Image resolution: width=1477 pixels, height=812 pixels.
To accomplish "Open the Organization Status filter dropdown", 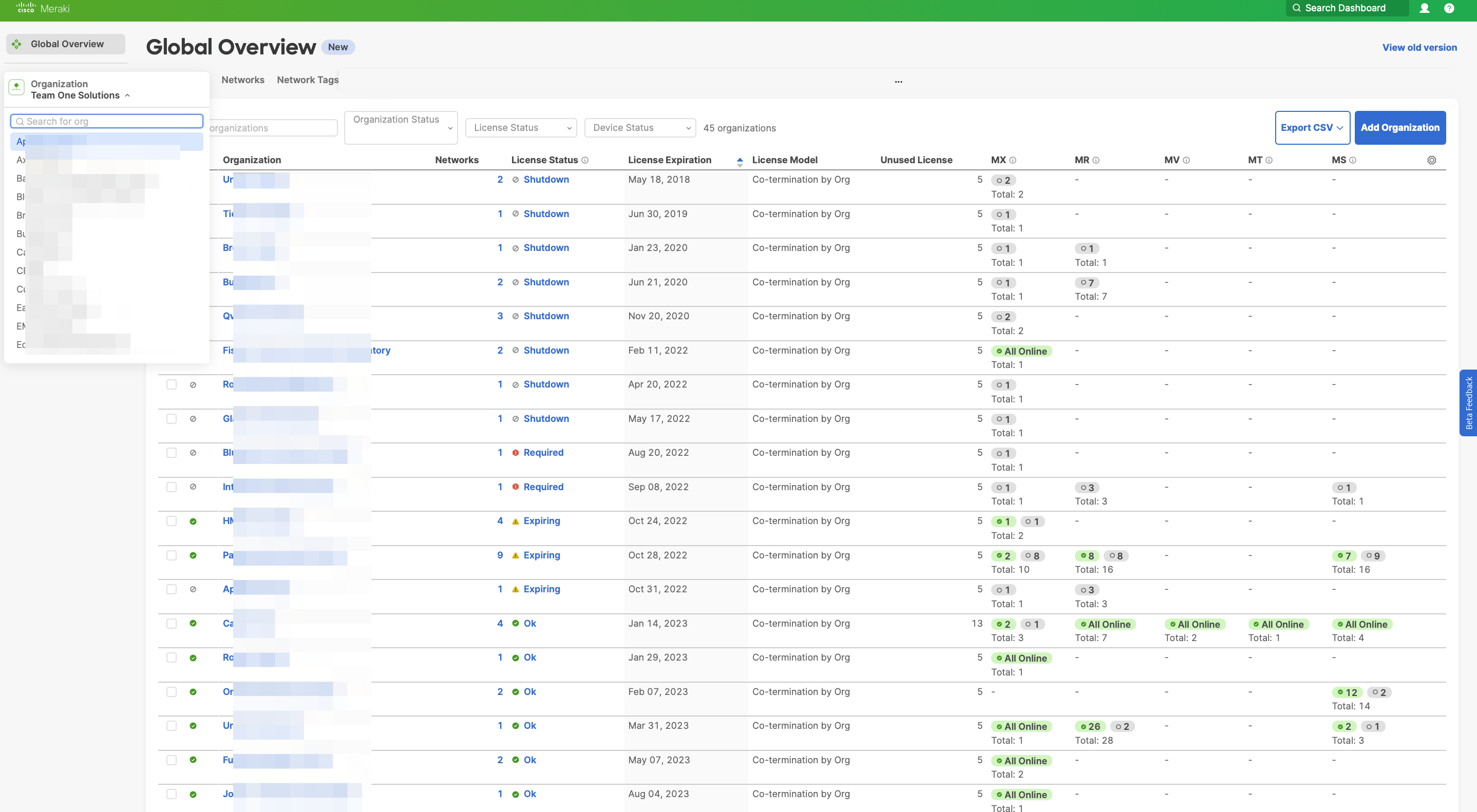I will point(401,127).
